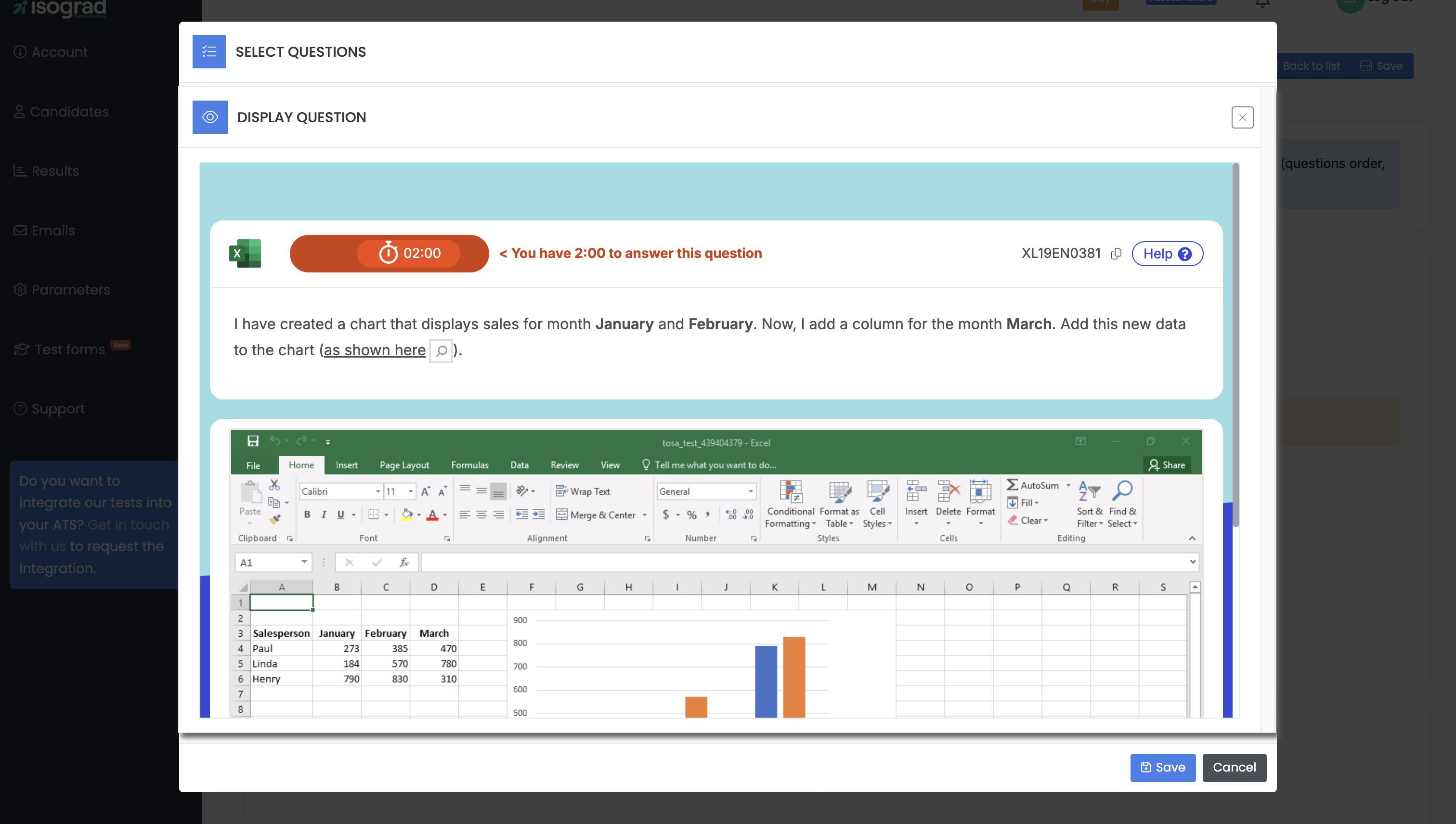Switch to the Page Layout ribbon tab
Screen dimensions: 1456x824
[x=404, y=465]
